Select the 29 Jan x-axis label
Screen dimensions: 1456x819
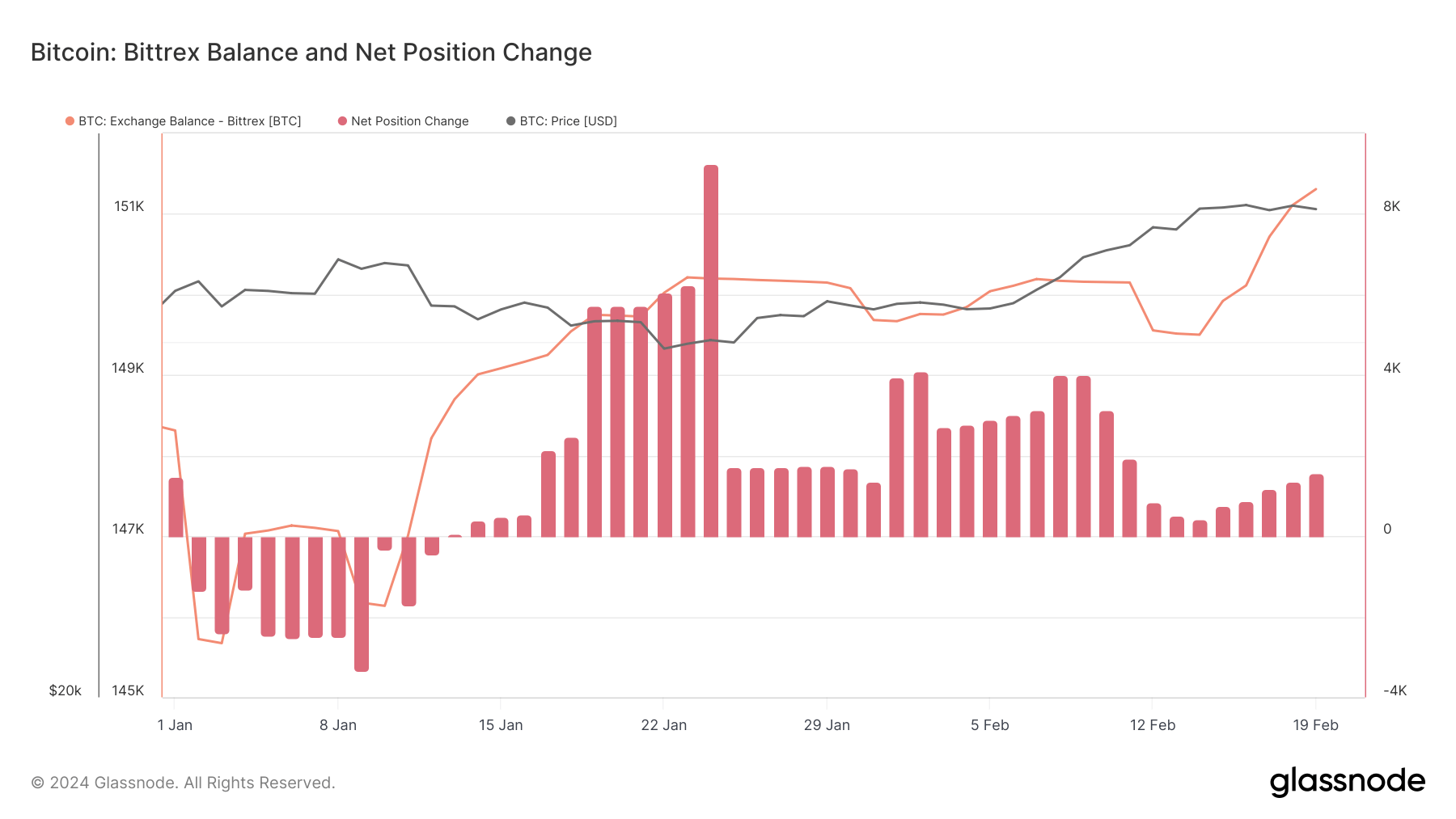(x=827, y=725)
